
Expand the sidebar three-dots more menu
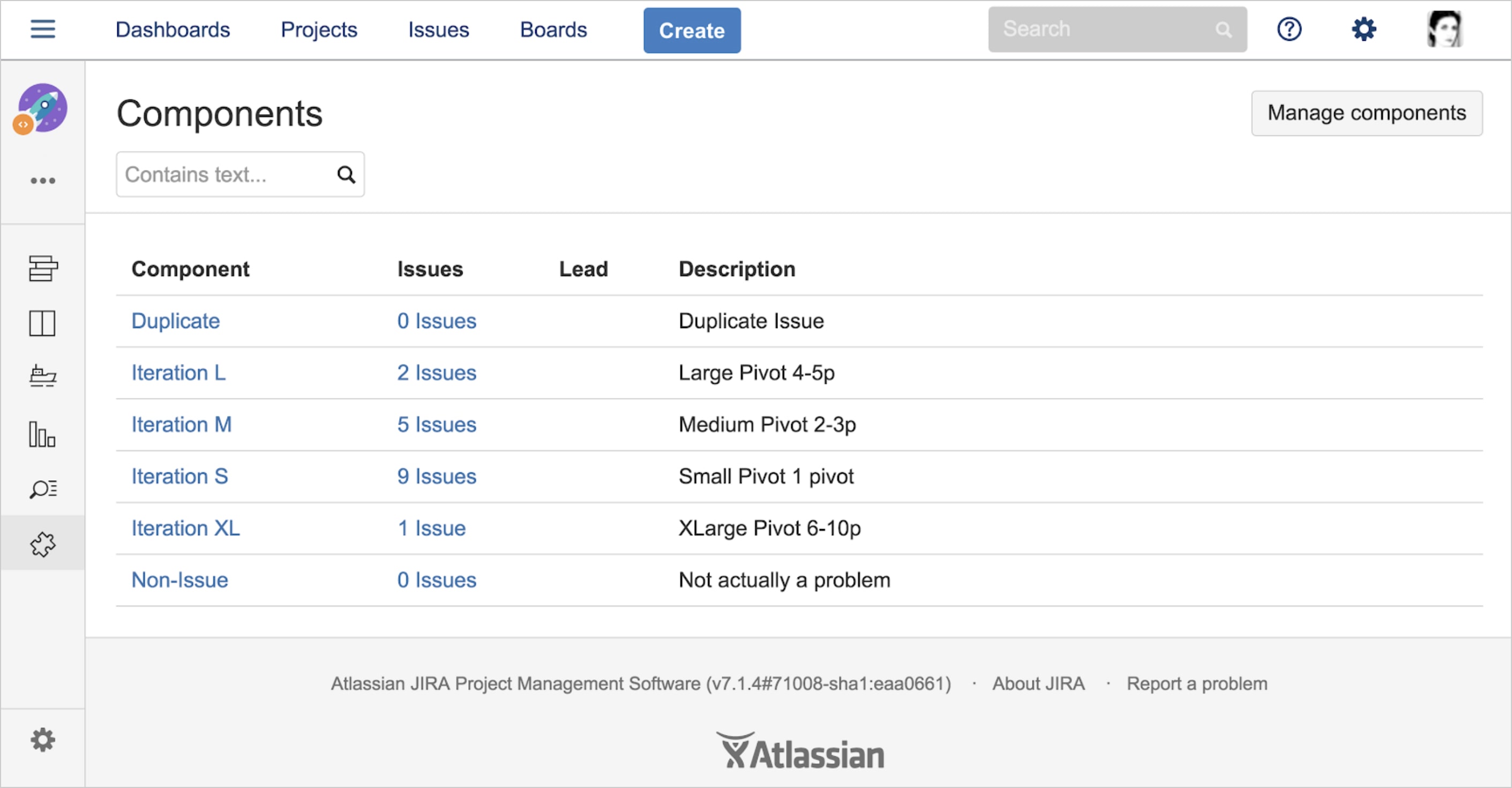(43, 180)
